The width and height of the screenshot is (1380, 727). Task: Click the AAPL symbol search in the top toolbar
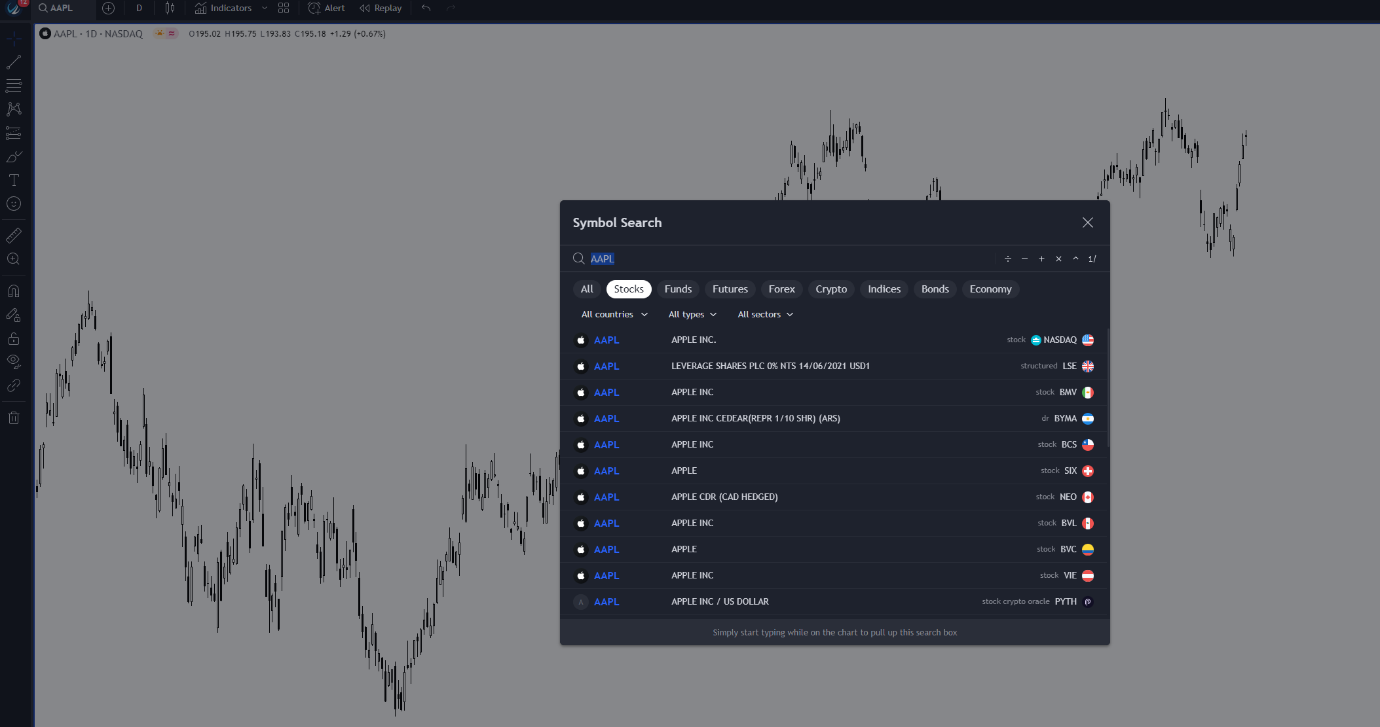click(64, 8)
